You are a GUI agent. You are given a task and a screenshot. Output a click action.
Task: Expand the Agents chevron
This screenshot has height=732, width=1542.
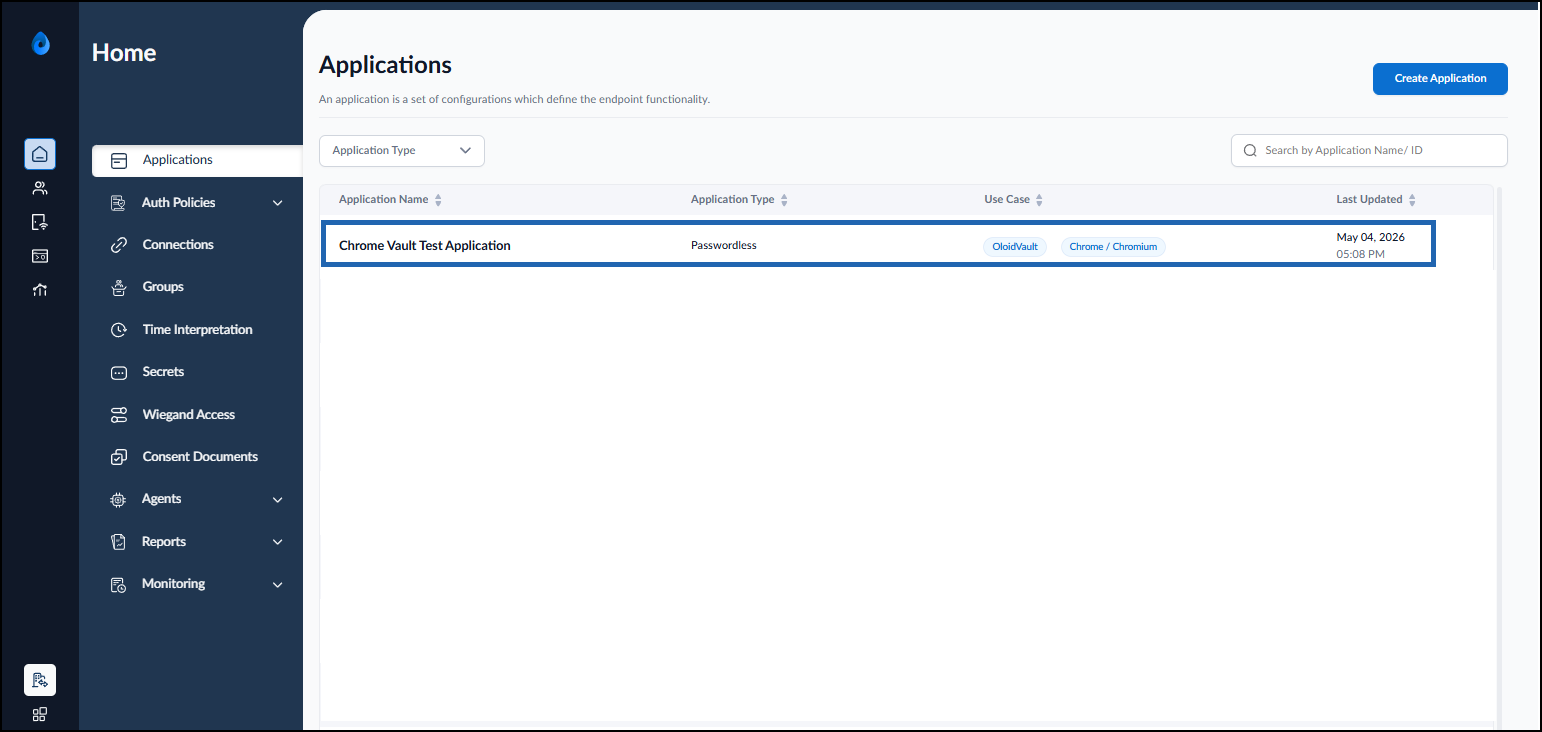[x=278, y=500]
